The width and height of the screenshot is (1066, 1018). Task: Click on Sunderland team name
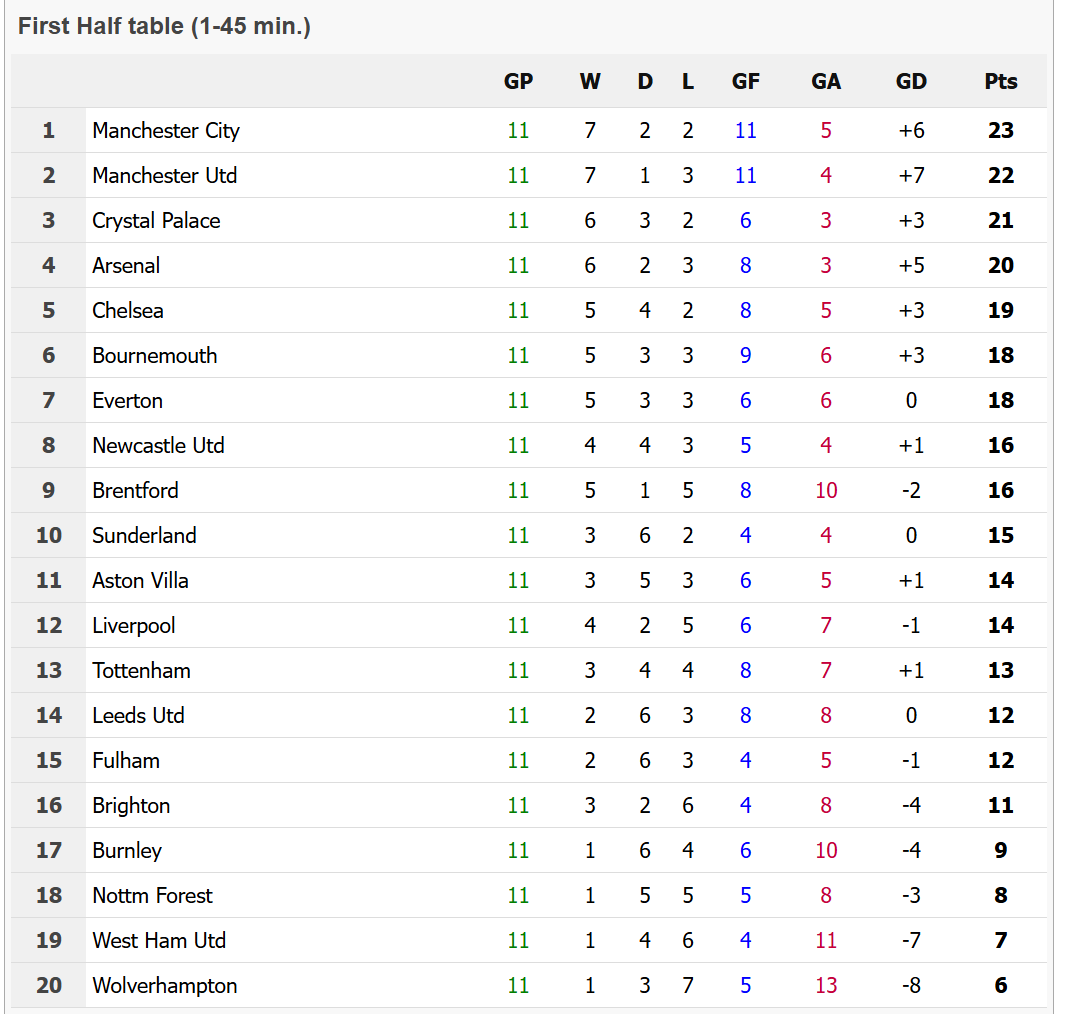(144, 535)
